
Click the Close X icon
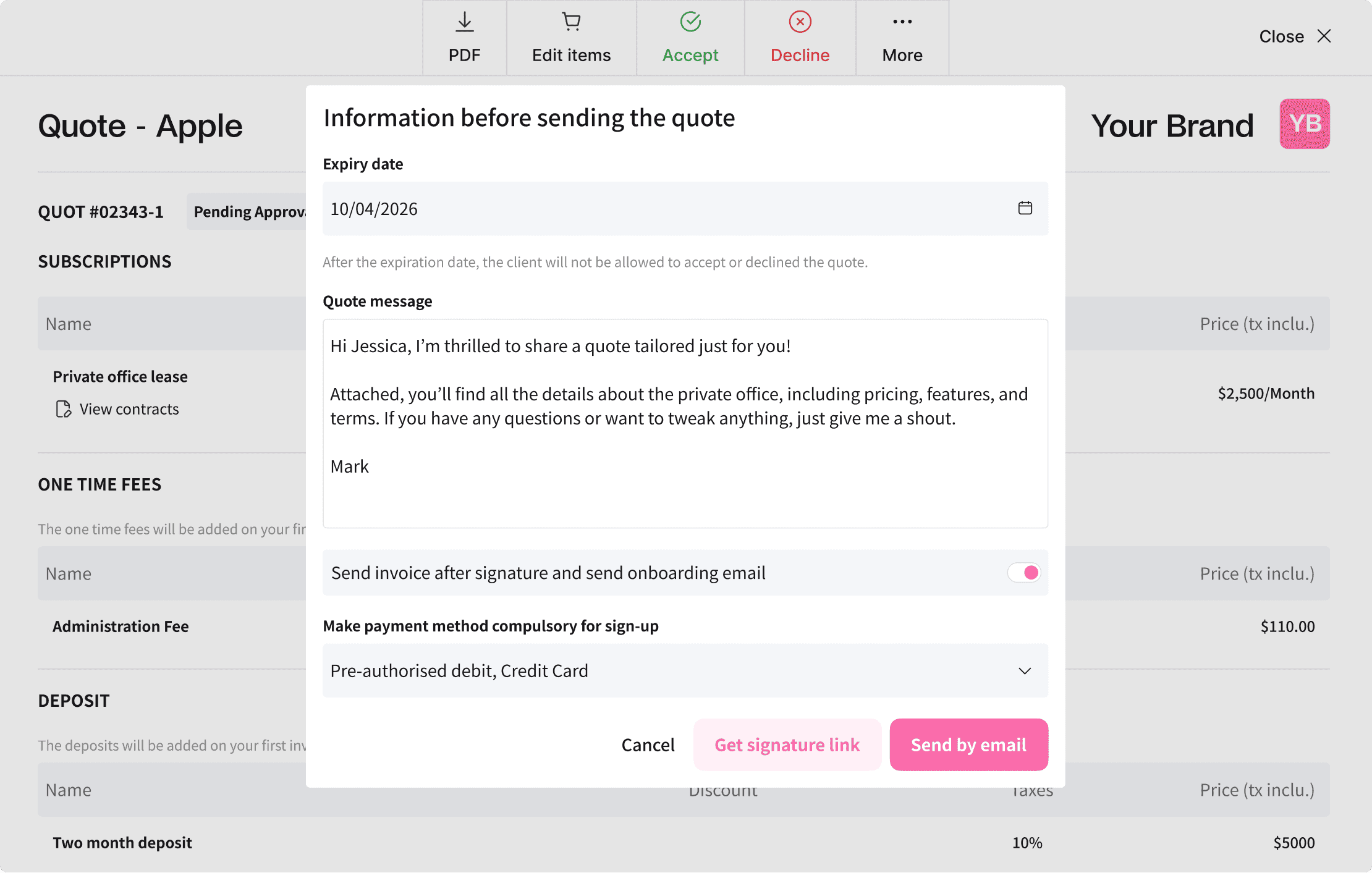[1324, 36]
